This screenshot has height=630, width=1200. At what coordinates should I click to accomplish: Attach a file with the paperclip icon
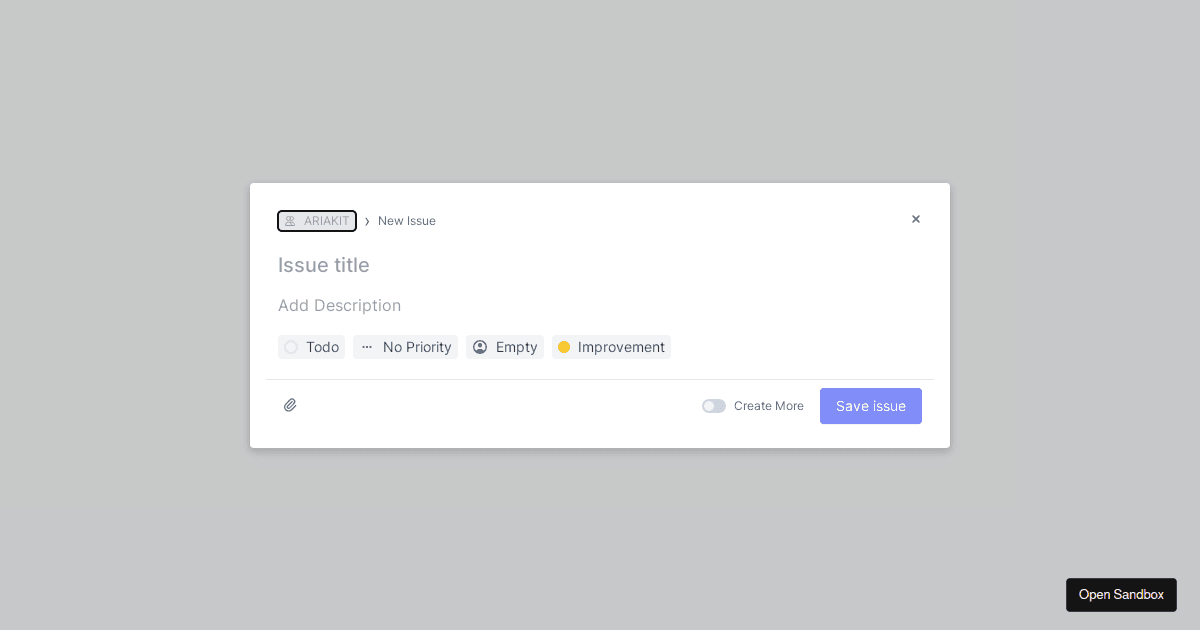pyautogui.click(x=290, y=405)
